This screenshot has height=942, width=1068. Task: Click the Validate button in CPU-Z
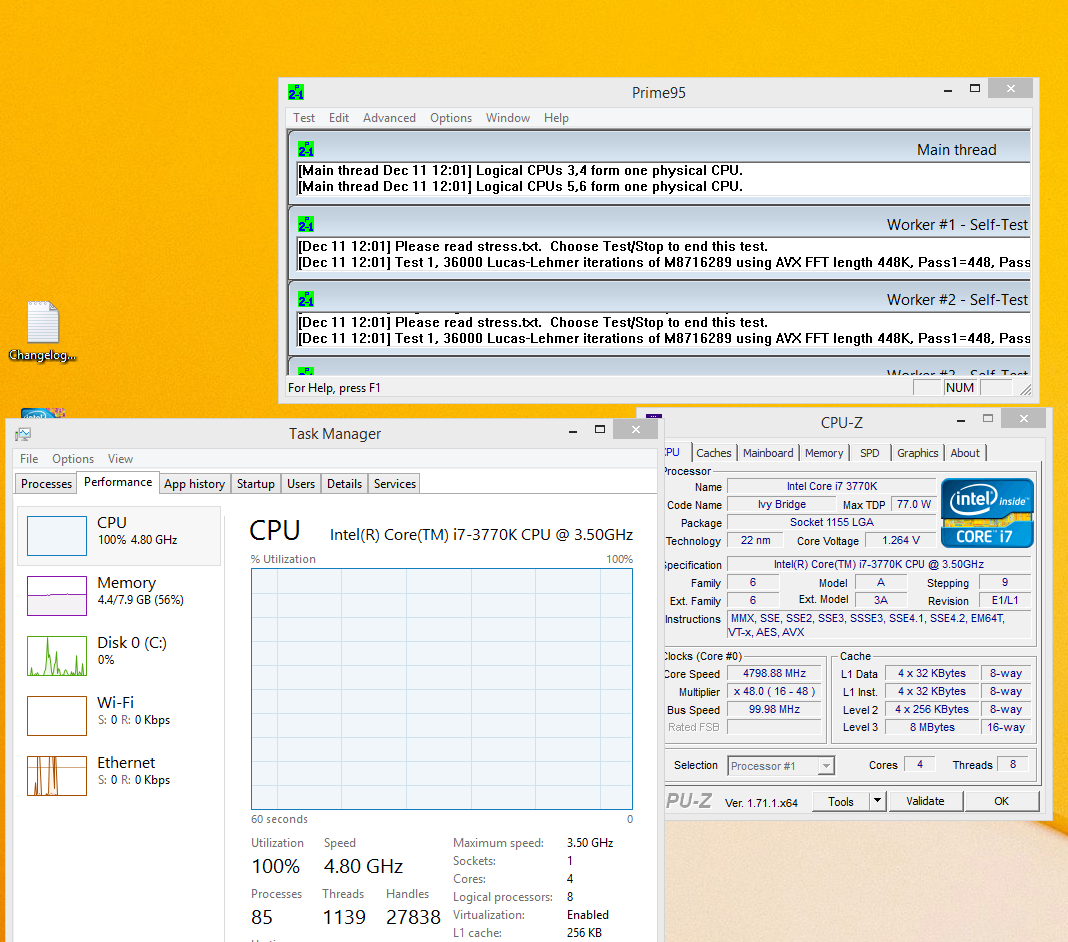[x=925, y=801]
